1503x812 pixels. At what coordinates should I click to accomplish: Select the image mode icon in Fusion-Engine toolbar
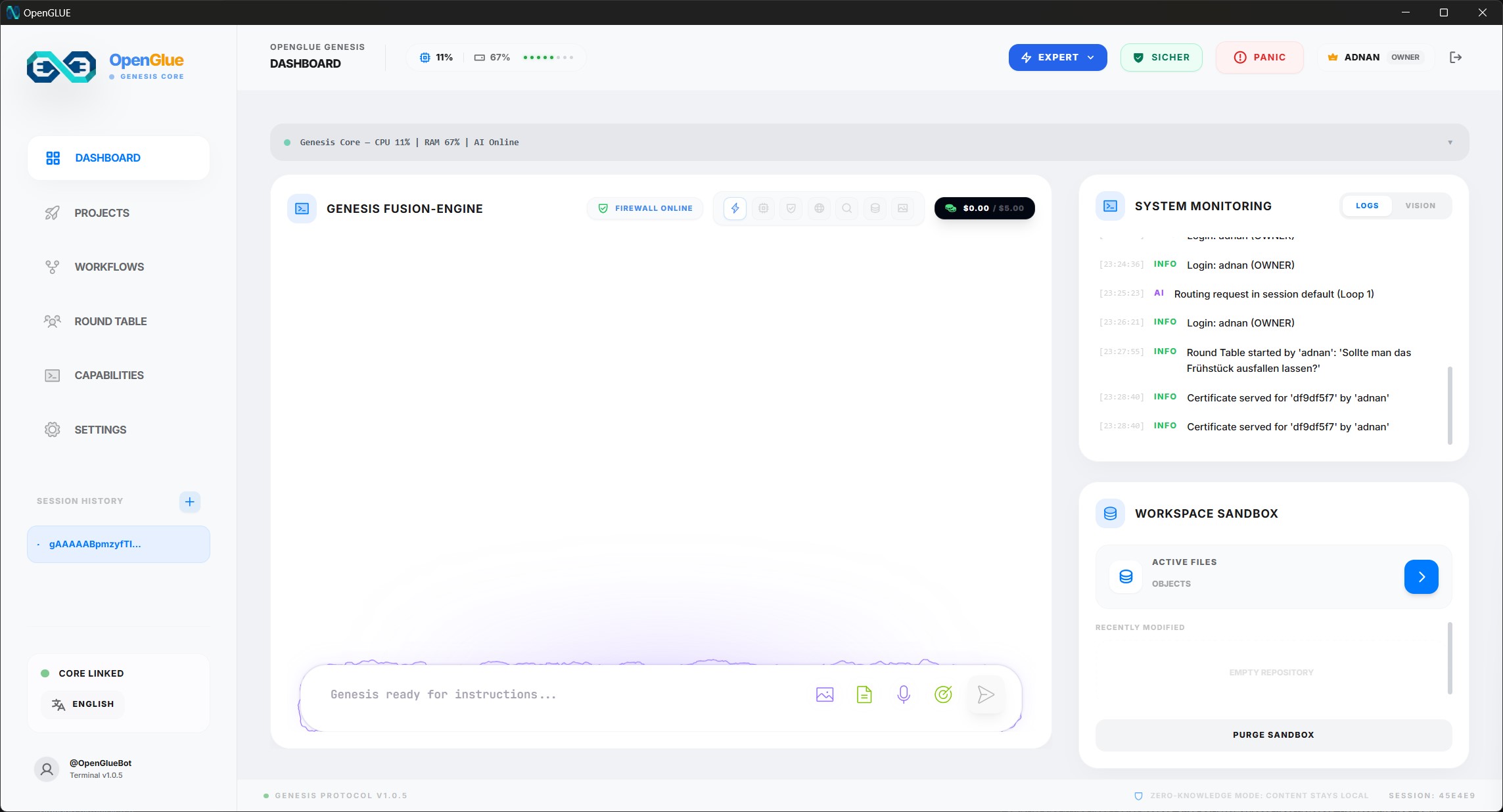pyautogui.click(x=903, y=208)
